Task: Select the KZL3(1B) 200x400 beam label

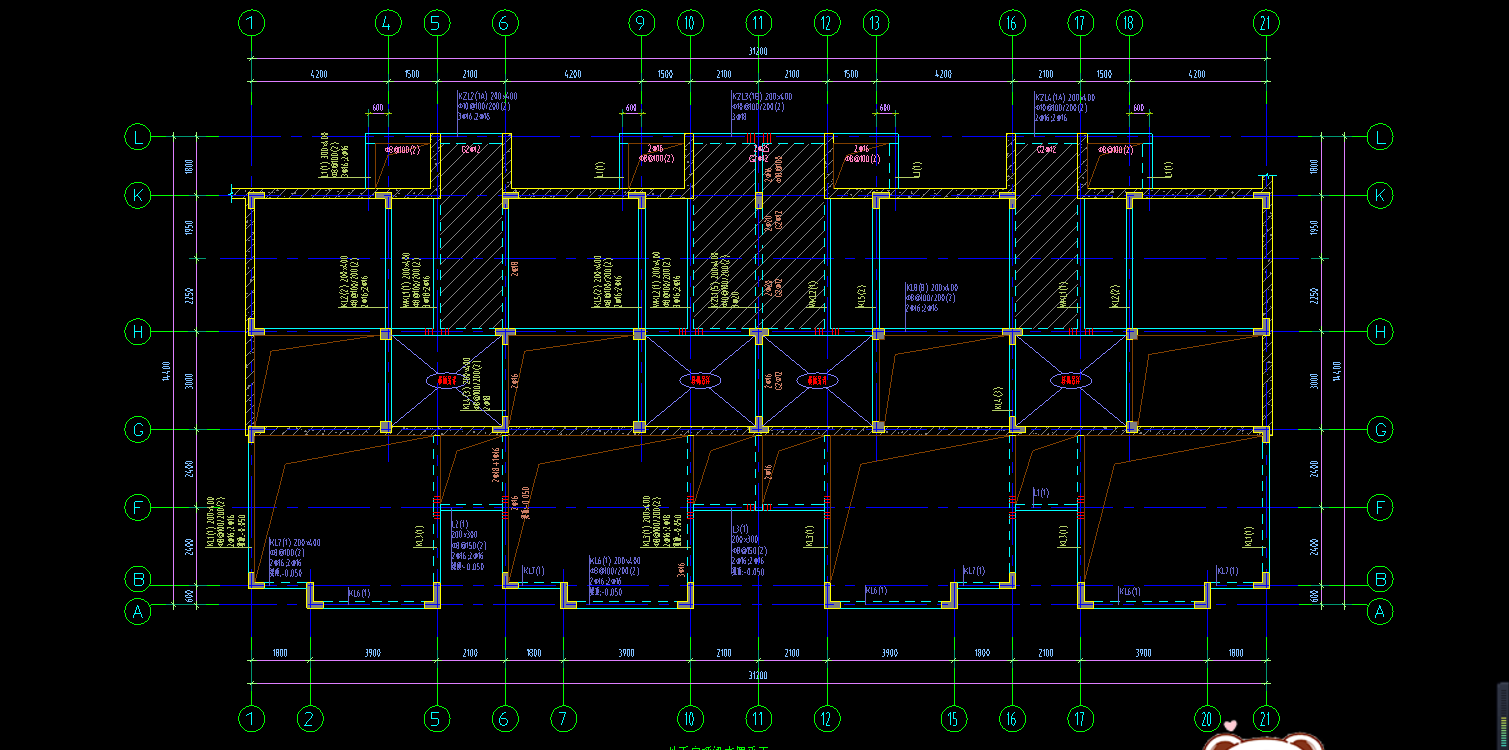Action: click(762, 97)
